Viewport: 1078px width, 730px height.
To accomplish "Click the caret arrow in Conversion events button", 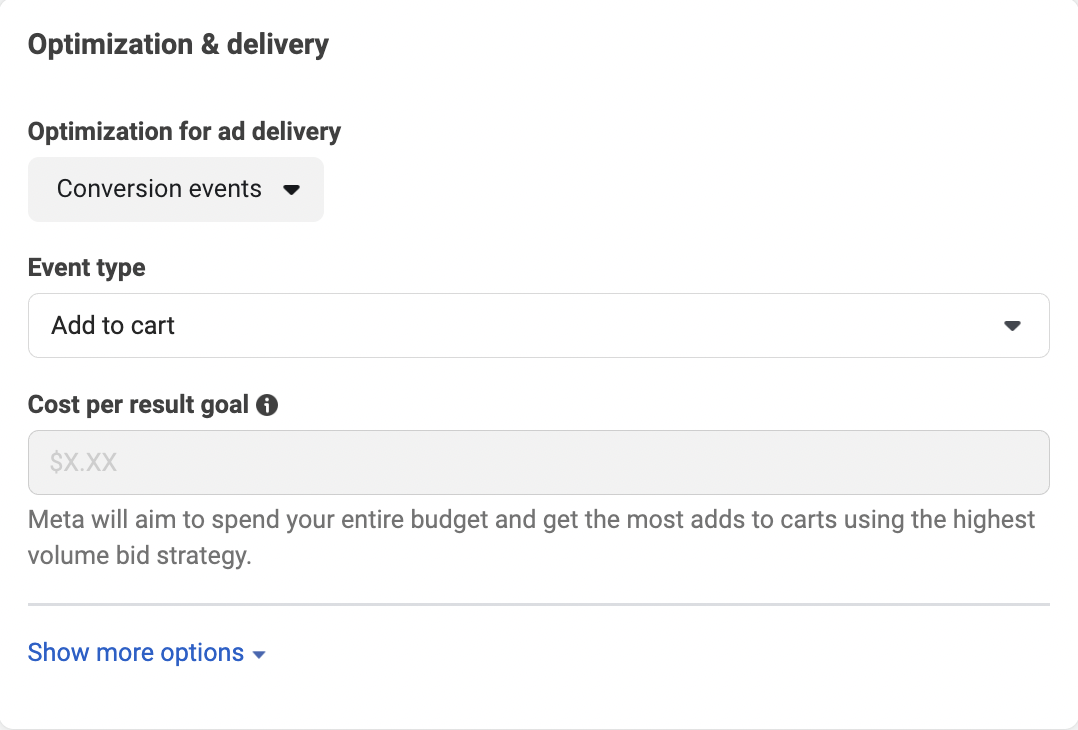I will click(x=292, y=190).
